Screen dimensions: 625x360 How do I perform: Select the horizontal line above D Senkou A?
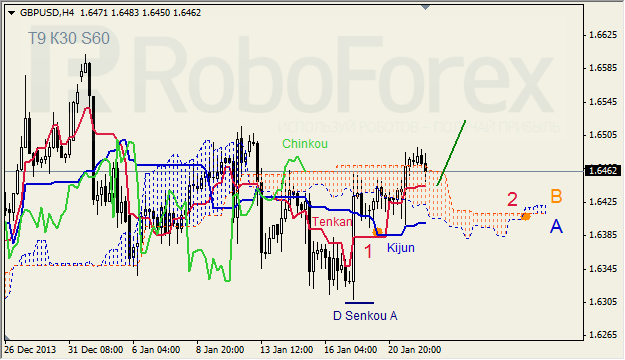(x=359, y=303)
